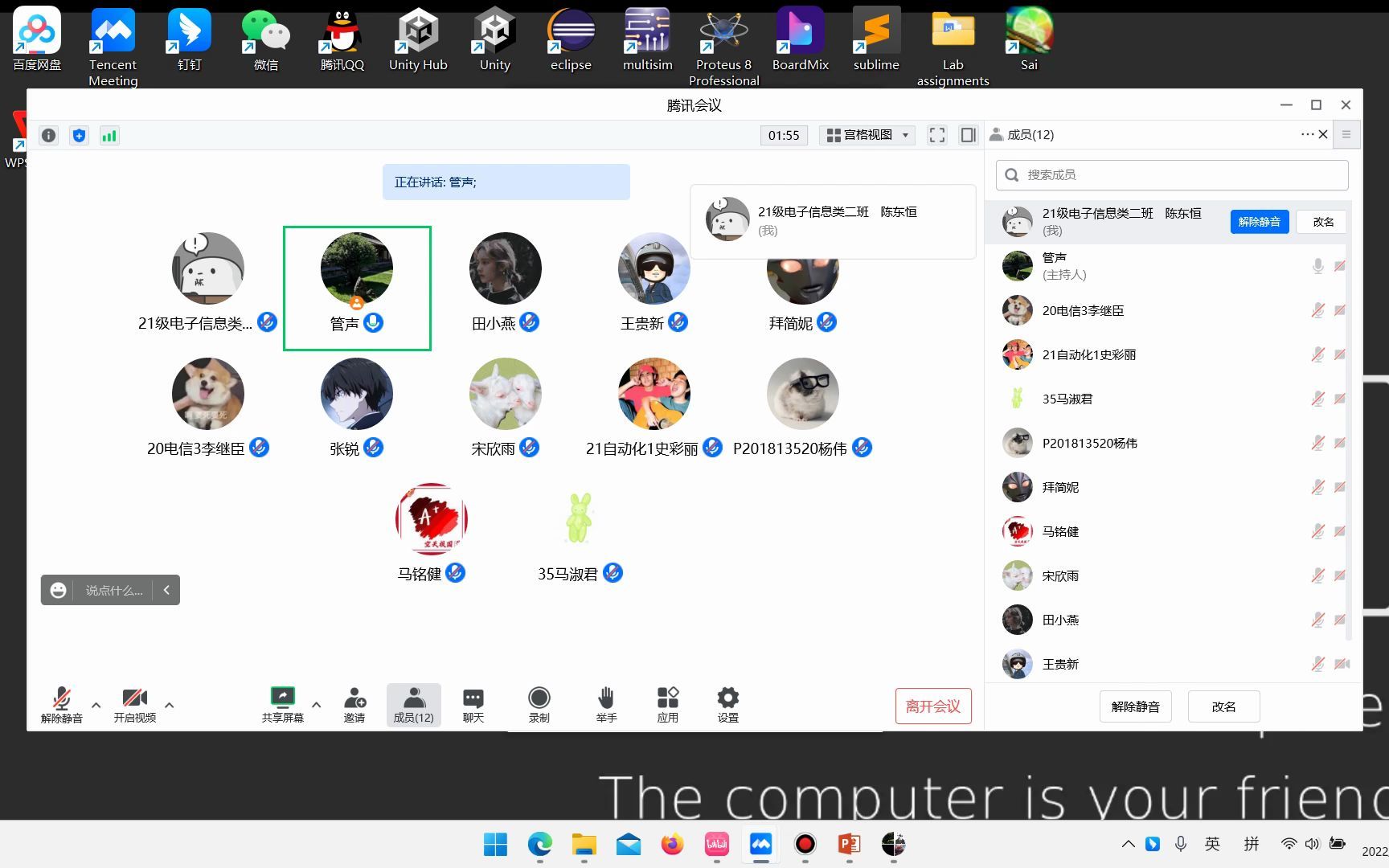
Task: Click 田小燕 avatar in grid
Action: (x=506, y=268)
